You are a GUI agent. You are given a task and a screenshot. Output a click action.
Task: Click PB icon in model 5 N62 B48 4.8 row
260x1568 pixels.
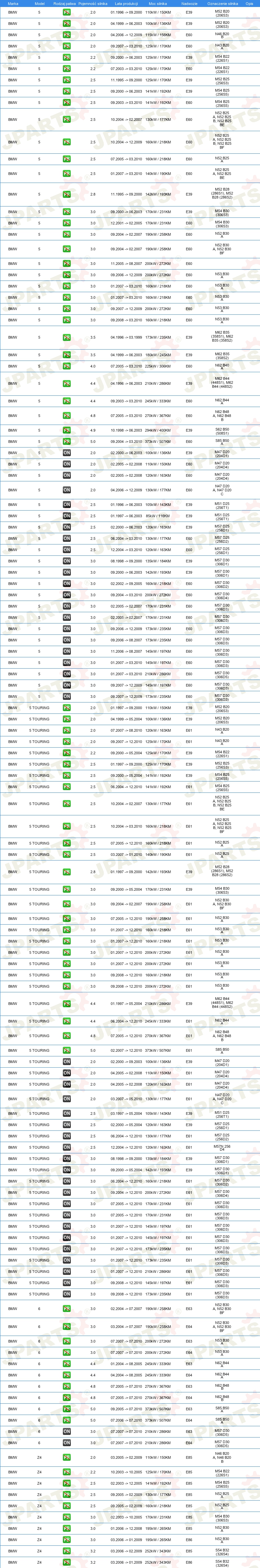click(x=66, y=416)
